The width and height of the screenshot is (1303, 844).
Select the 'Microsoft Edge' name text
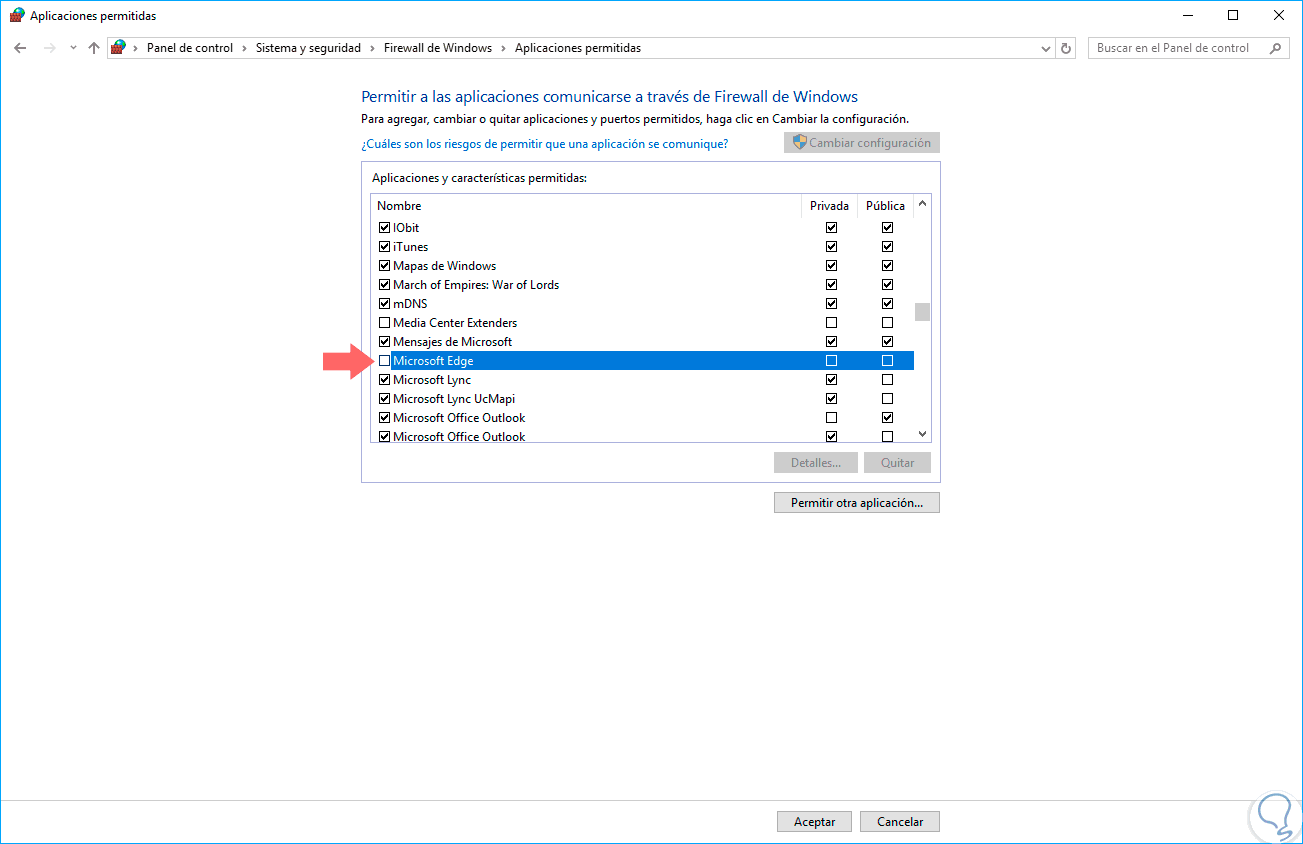[433, 361]
